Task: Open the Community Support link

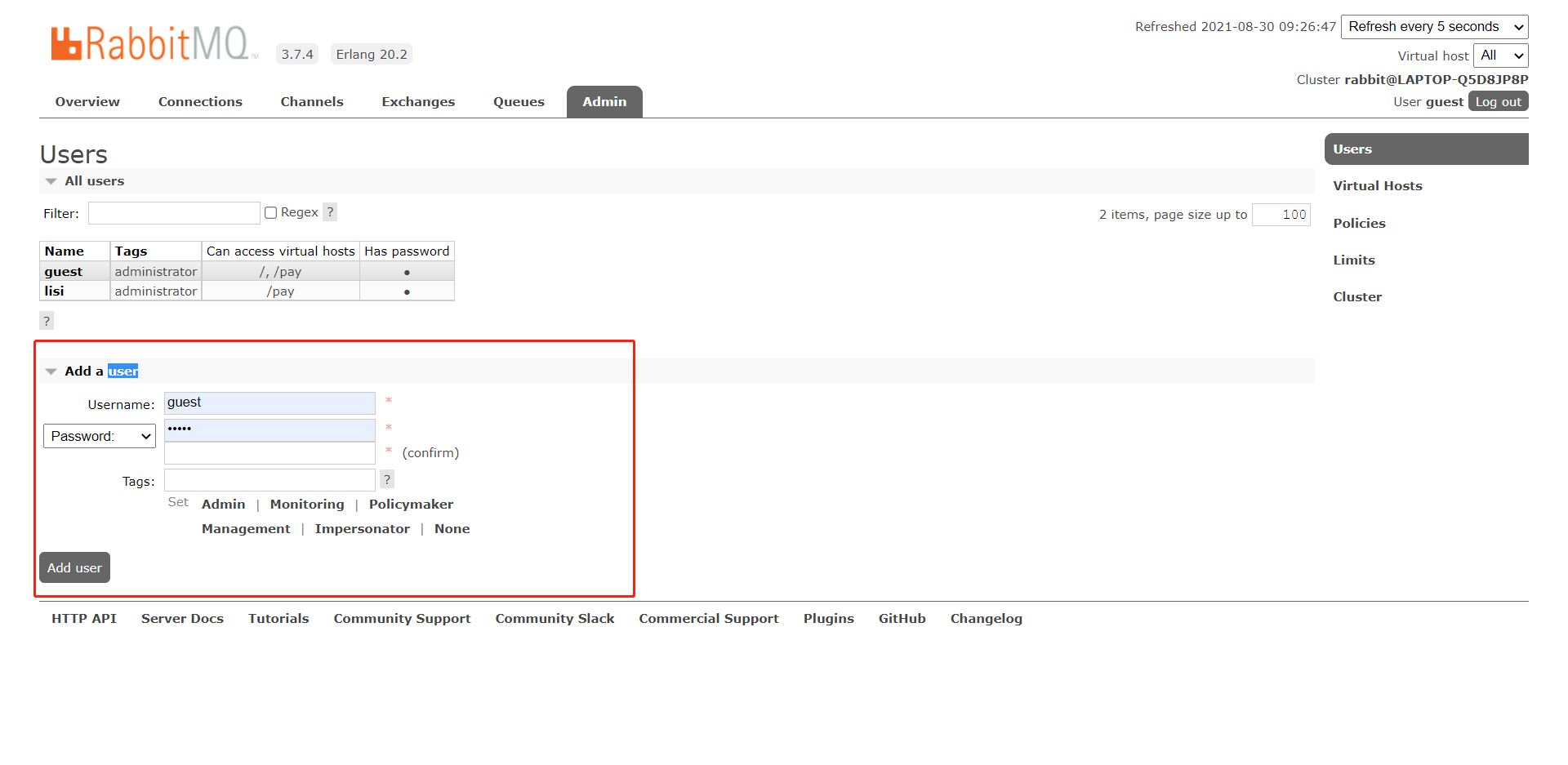Action: (402, 619)
